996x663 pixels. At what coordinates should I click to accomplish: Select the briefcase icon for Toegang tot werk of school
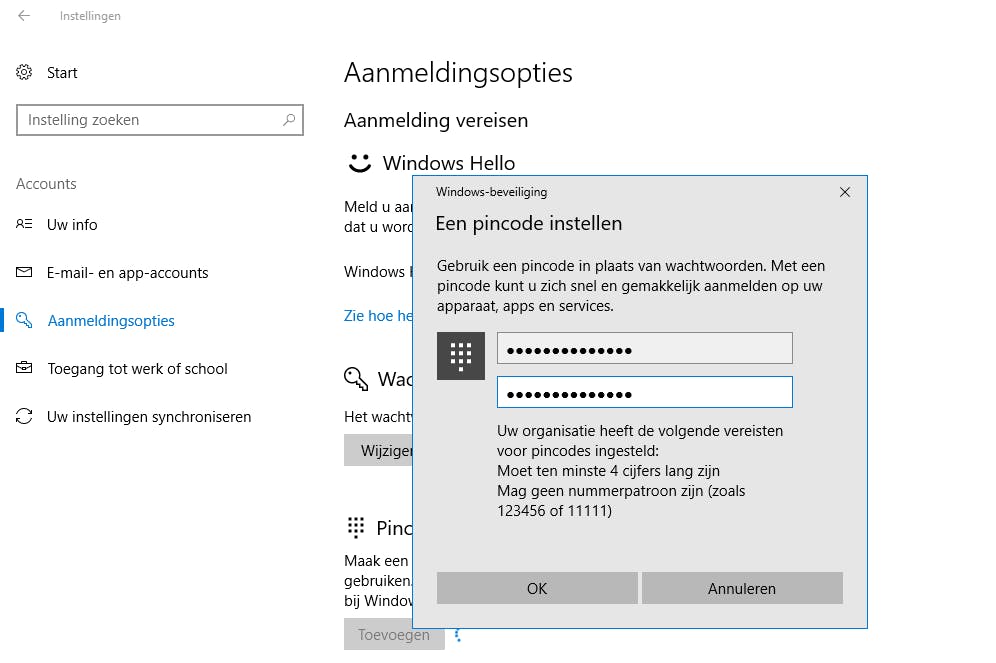[23, 368]
